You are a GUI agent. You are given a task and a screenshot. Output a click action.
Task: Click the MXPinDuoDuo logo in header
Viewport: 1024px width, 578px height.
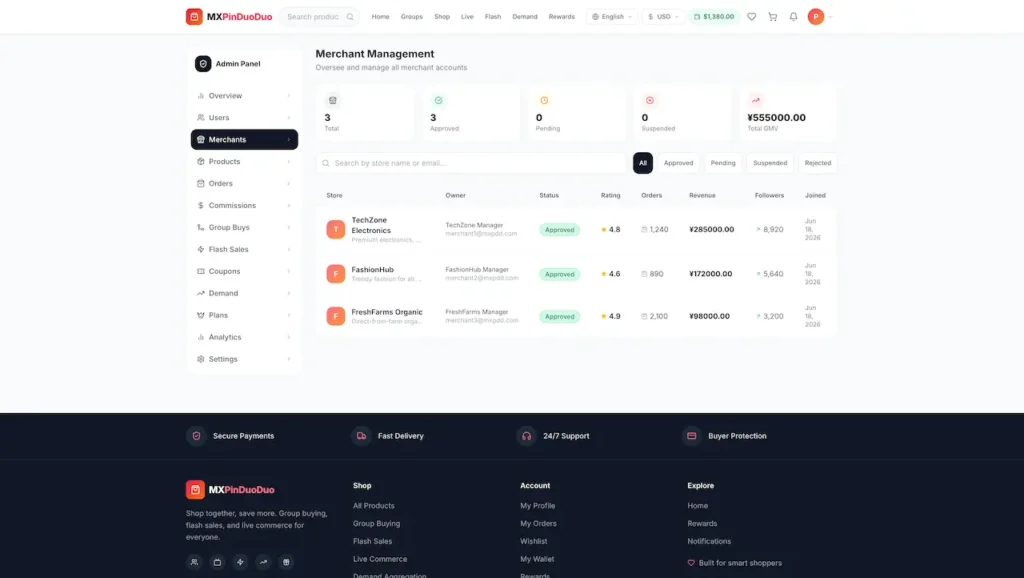pos(229,16)
